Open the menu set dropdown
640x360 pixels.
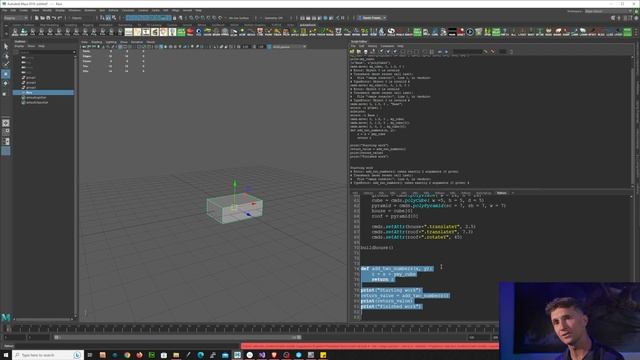coord(15,18)
